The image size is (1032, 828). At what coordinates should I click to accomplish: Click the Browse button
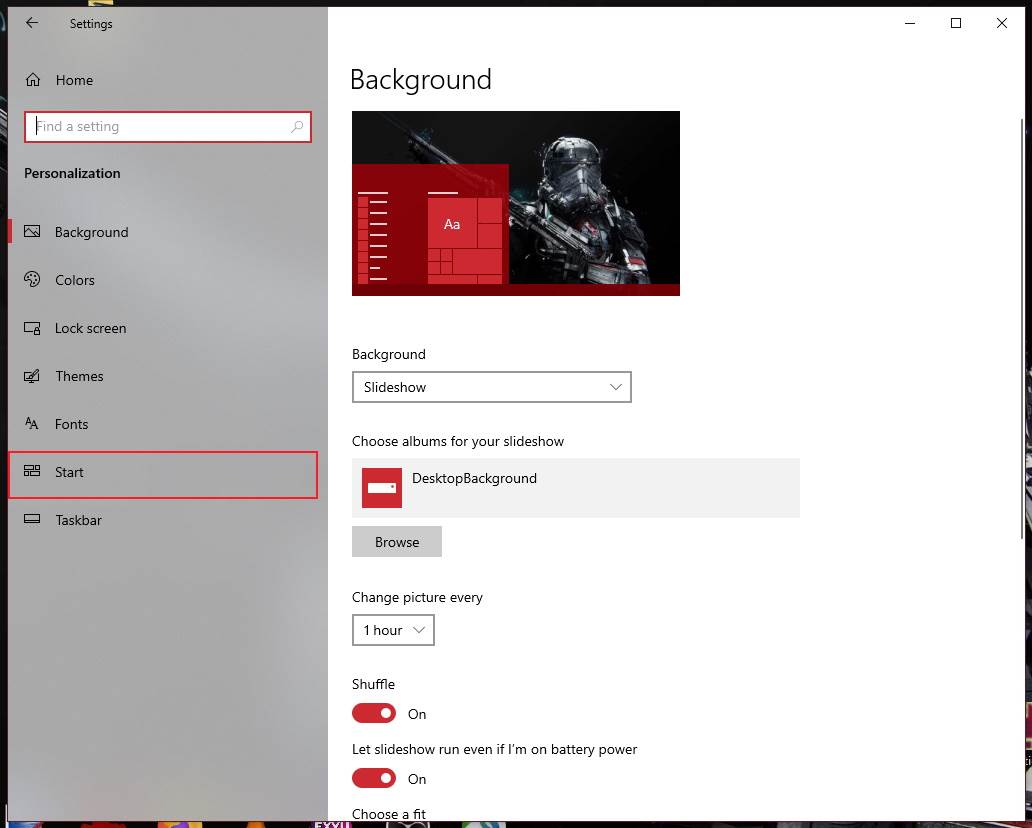pos(396,541)
